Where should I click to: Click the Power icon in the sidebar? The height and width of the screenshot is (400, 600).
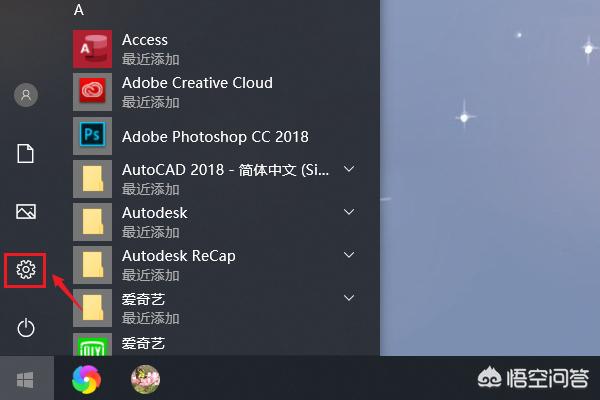pos(26,327)
